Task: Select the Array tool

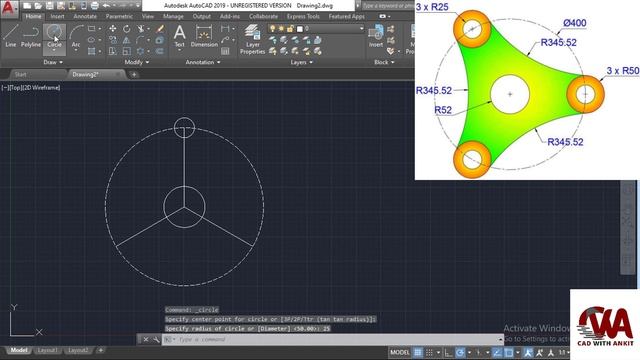Action: (140, 51)
